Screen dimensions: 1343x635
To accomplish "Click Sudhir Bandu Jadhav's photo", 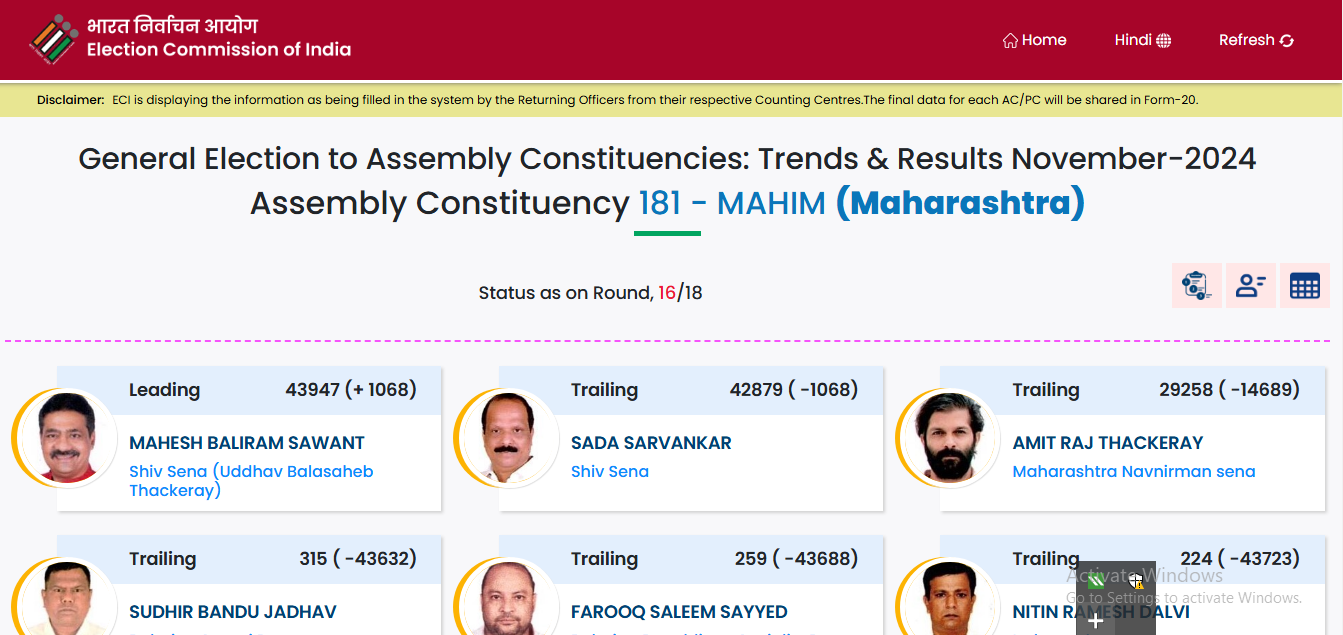I will tap(67, 597).
